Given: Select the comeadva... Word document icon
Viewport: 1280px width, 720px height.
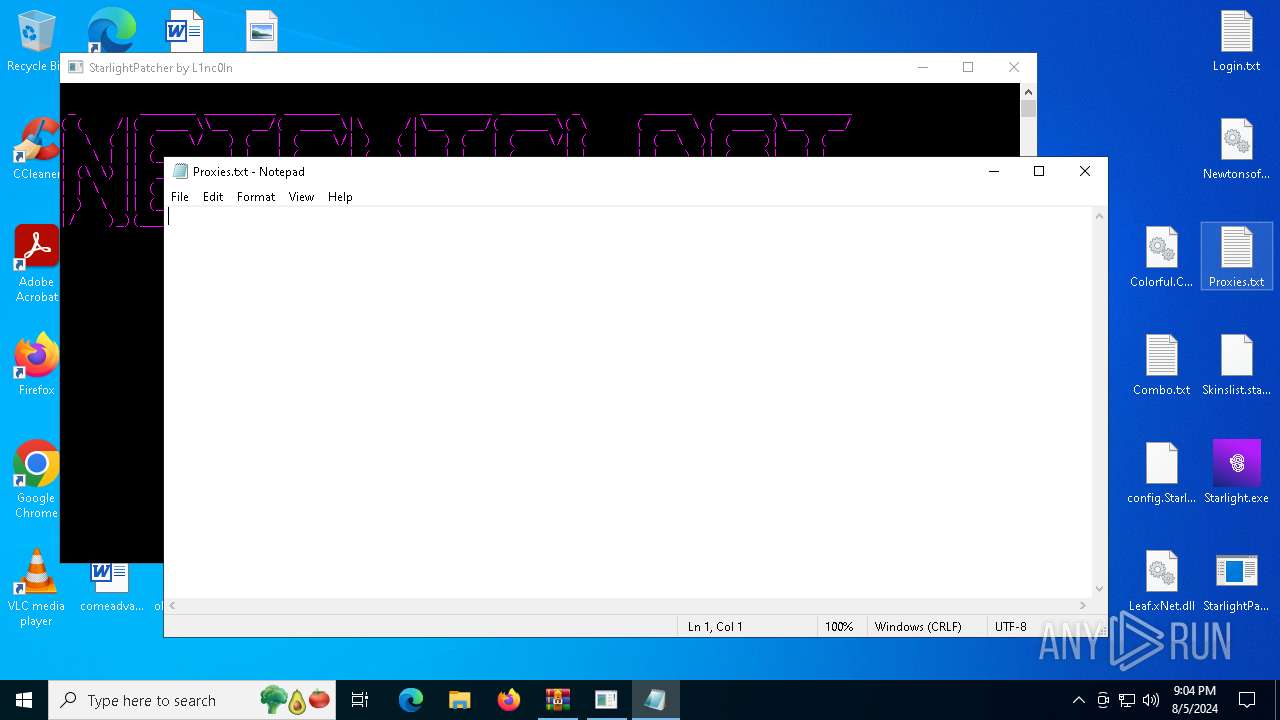Looking at the screenshot, I should tap(111, 588).
